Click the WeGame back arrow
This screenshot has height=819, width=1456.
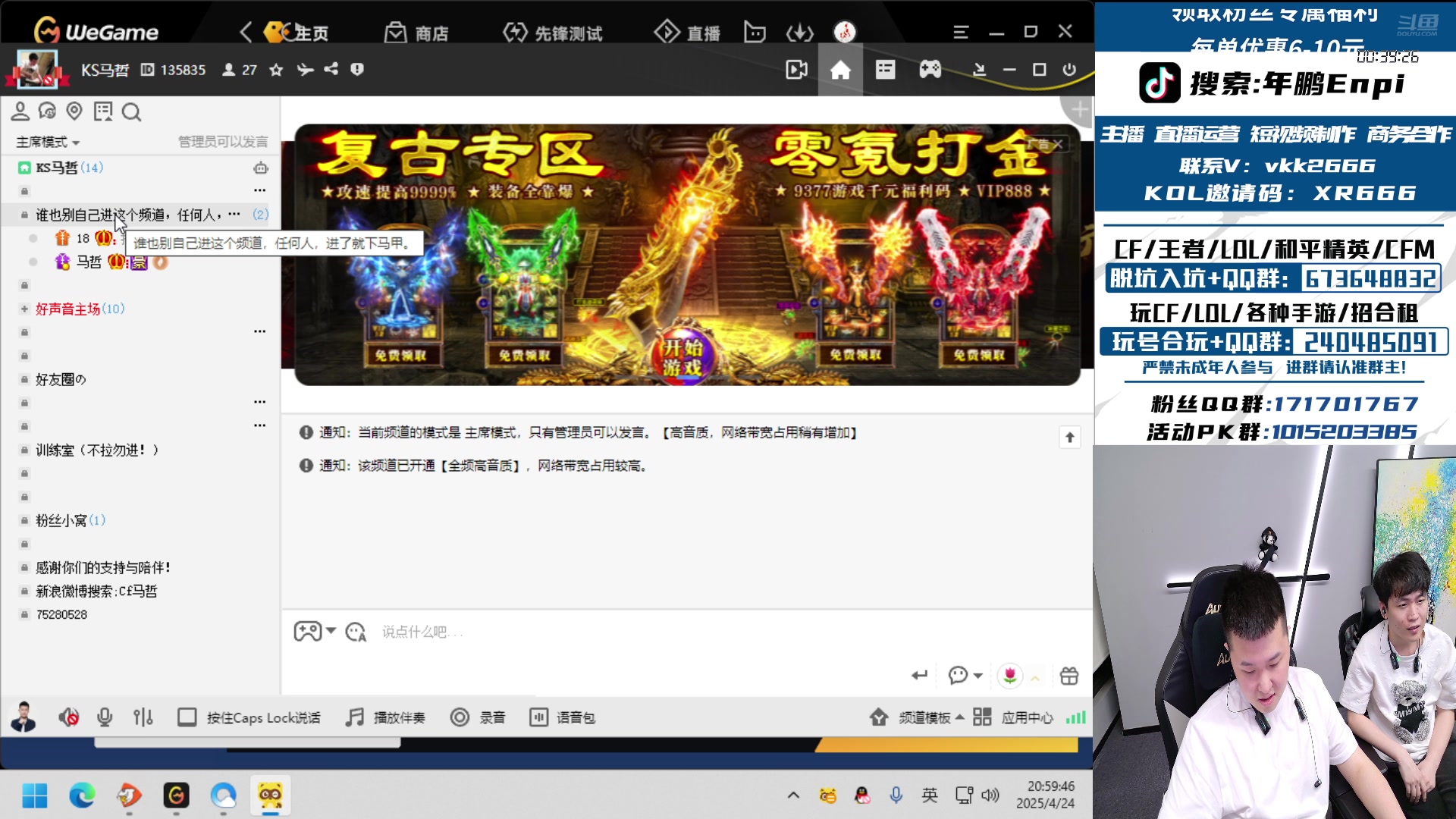click(x=246, y=33)
